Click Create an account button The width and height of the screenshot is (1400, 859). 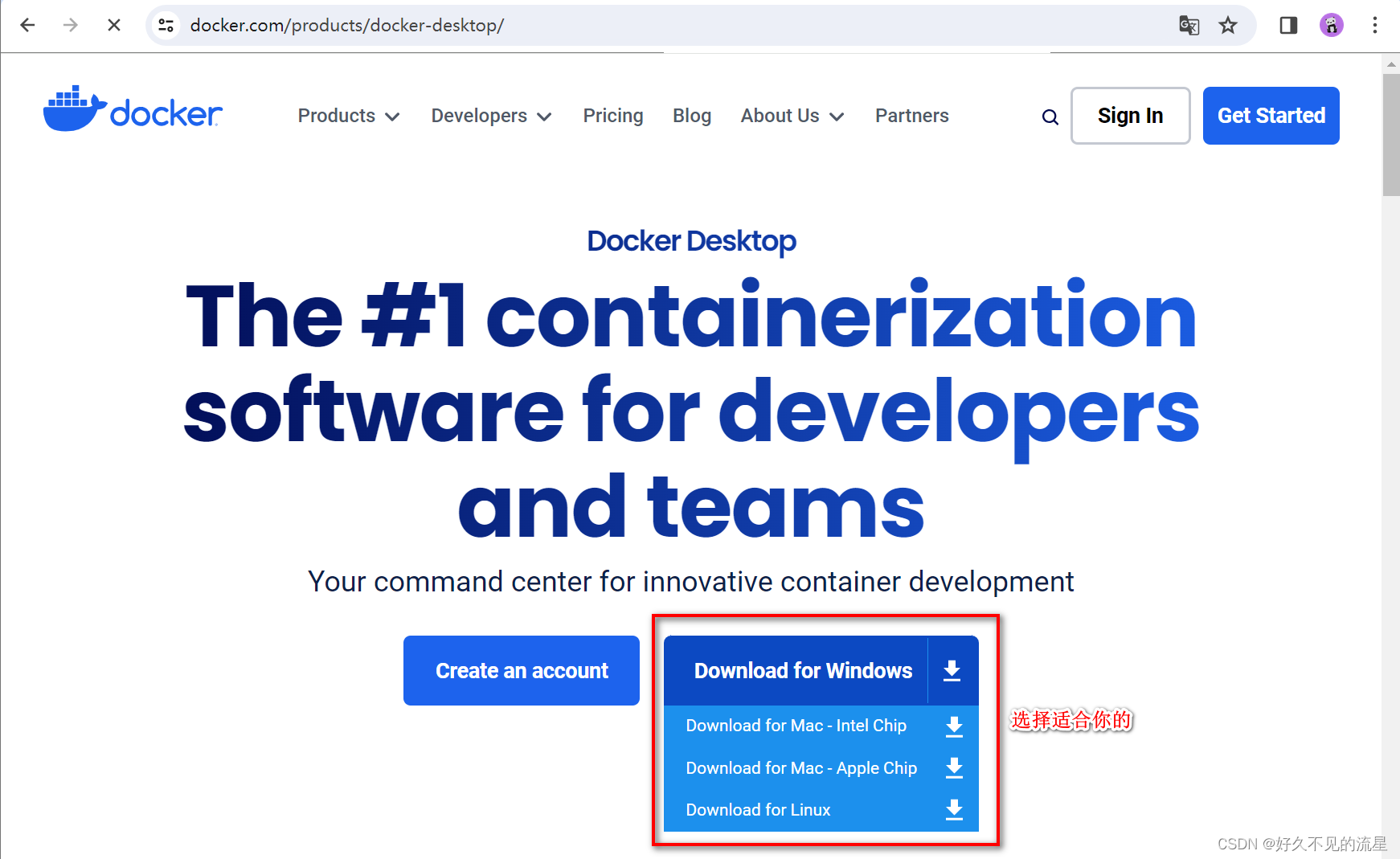tap(522, 671)
